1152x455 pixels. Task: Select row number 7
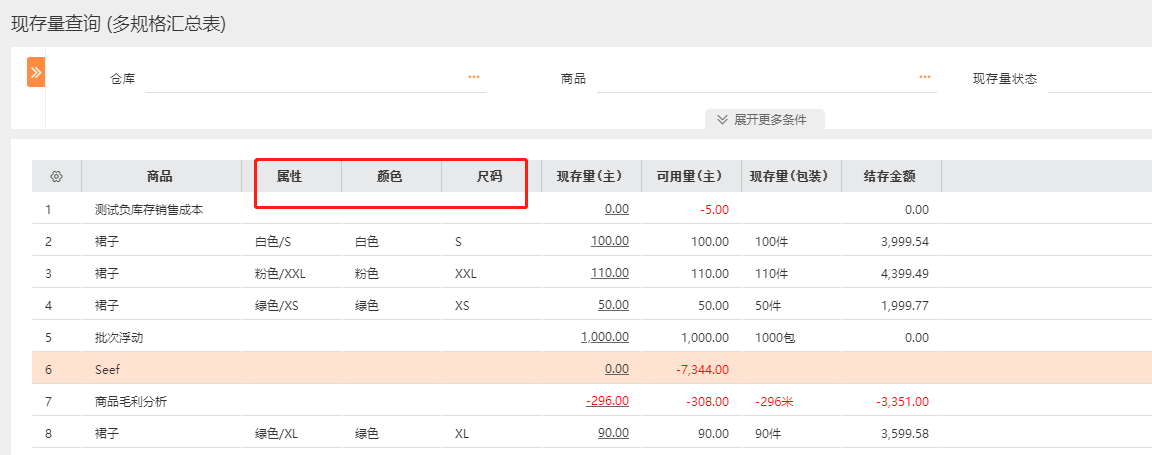point(48,401)
